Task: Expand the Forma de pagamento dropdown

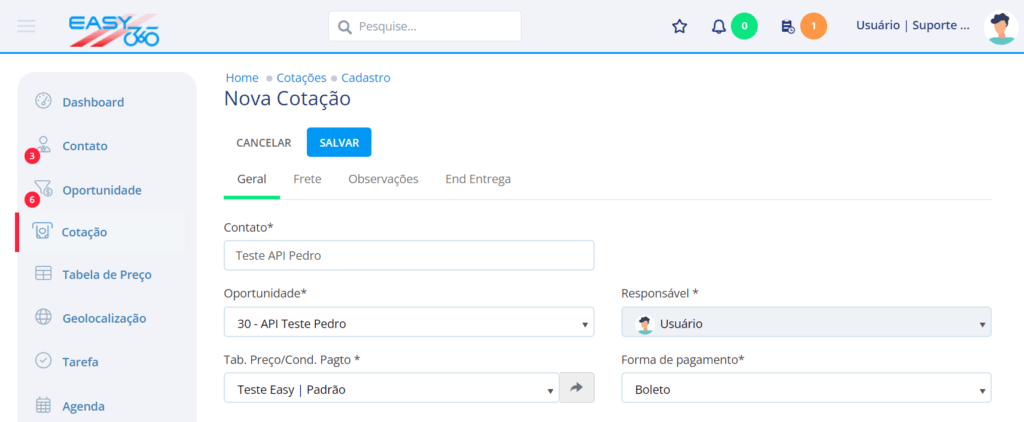Action: 807,387
